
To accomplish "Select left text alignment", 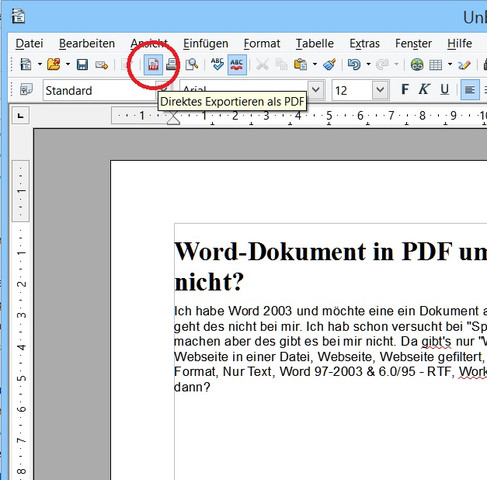I will click(470, 90).
